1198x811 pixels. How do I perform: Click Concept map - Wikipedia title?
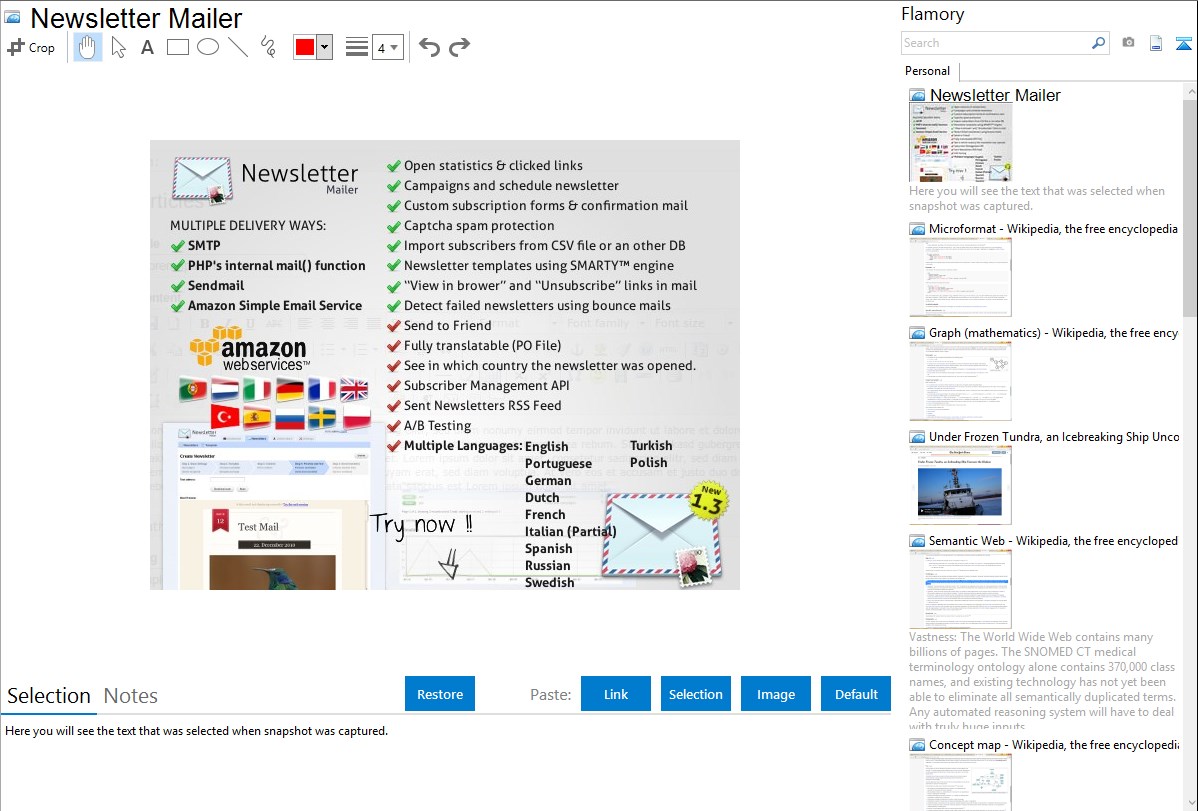pyautogui.click(x=1054, y=744)
